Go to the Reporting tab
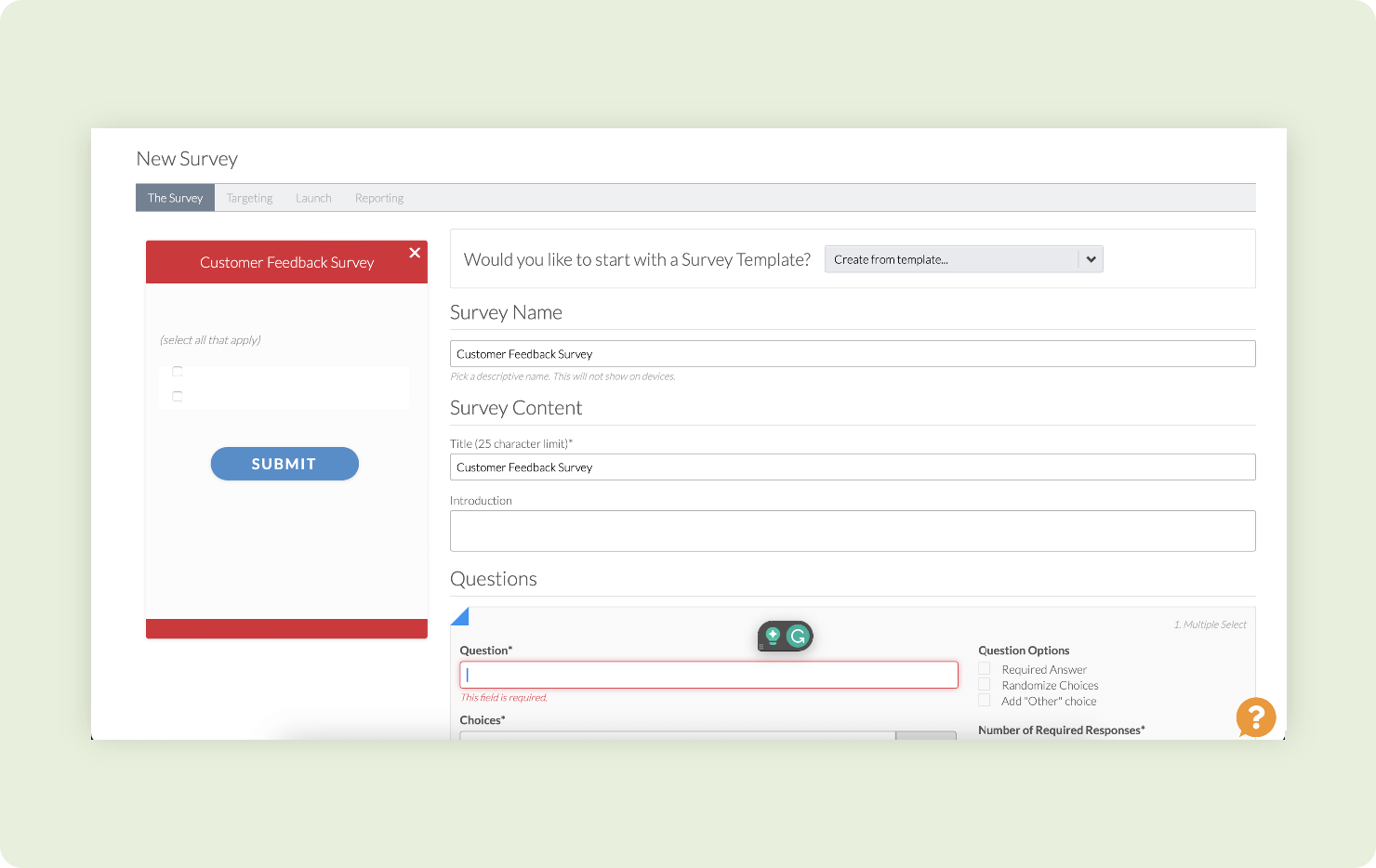 click(379, 198)
